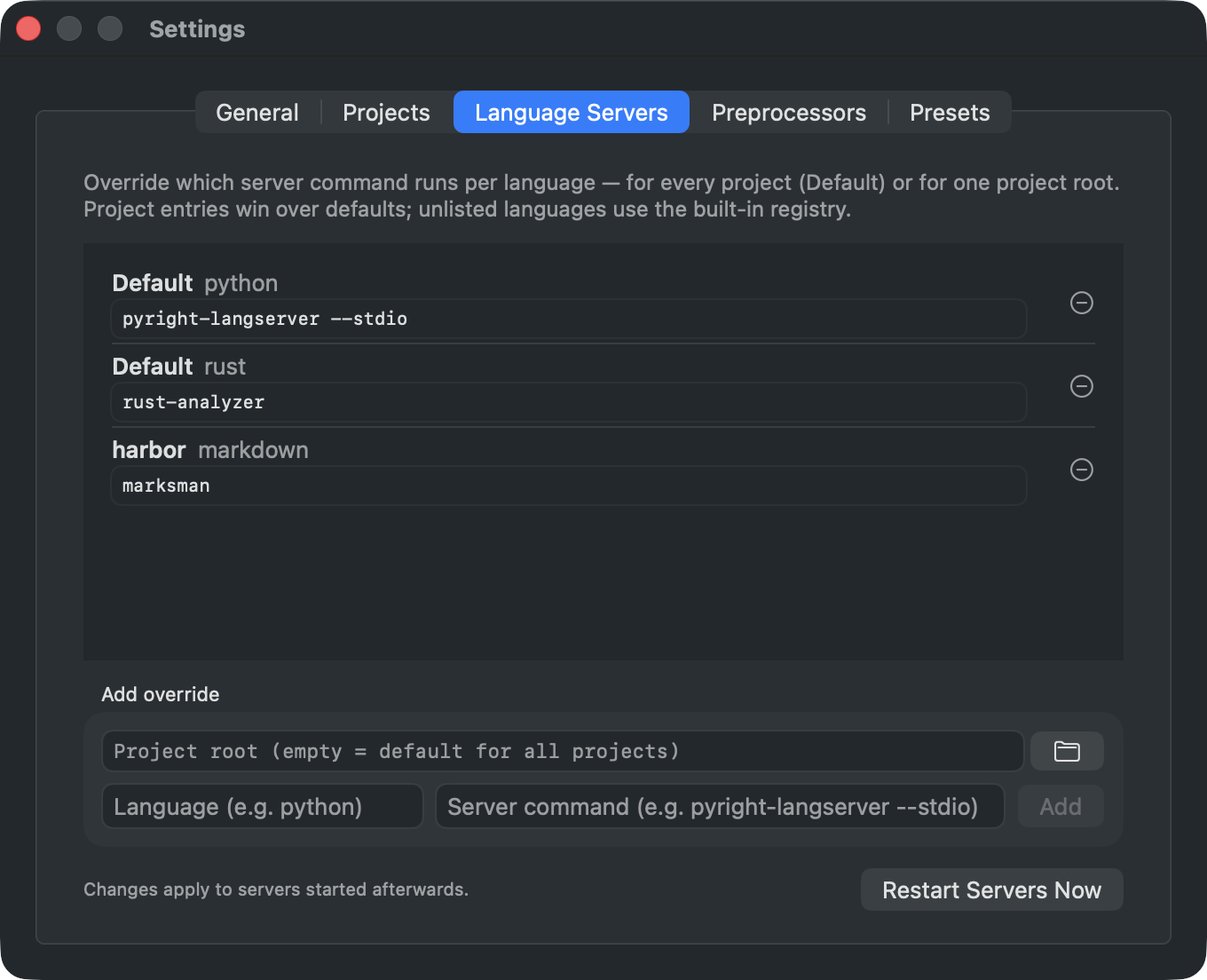Go to the Preprocessors tab

pos(789,113)
